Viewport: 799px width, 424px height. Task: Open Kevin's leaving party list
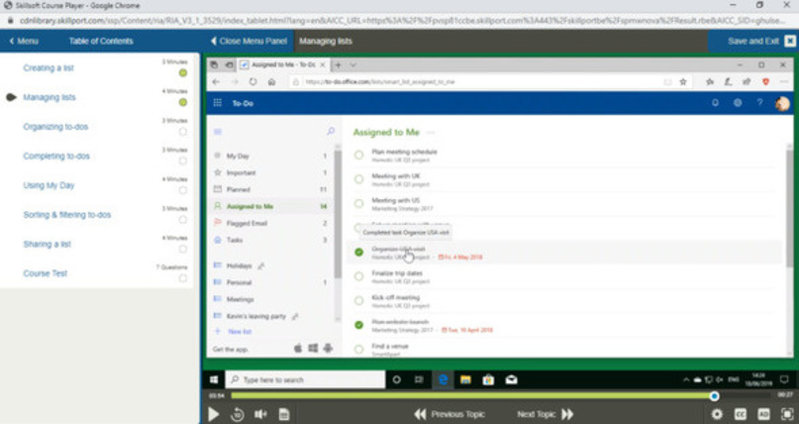click(272, 316)
